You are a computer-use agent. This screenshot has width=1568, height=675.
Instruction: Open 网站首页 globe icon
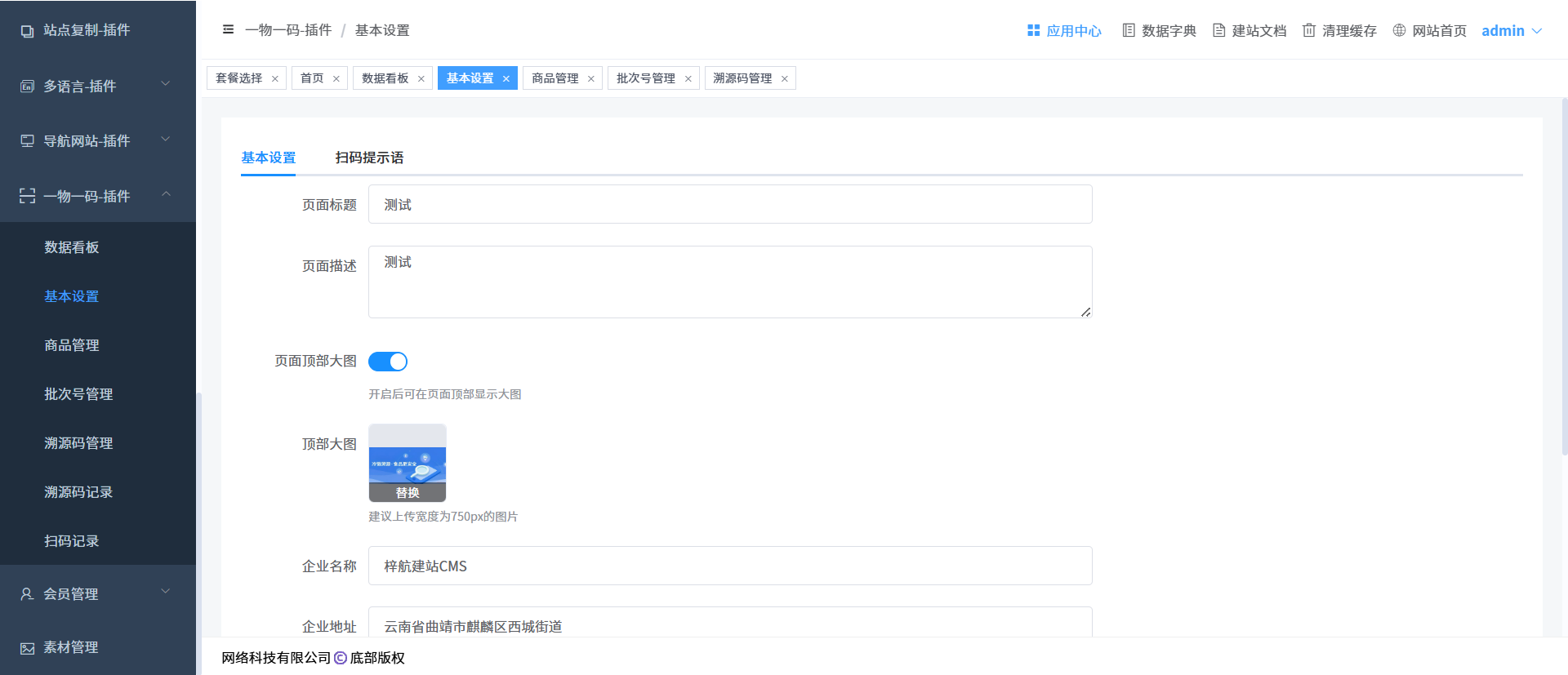point(1399,30)
